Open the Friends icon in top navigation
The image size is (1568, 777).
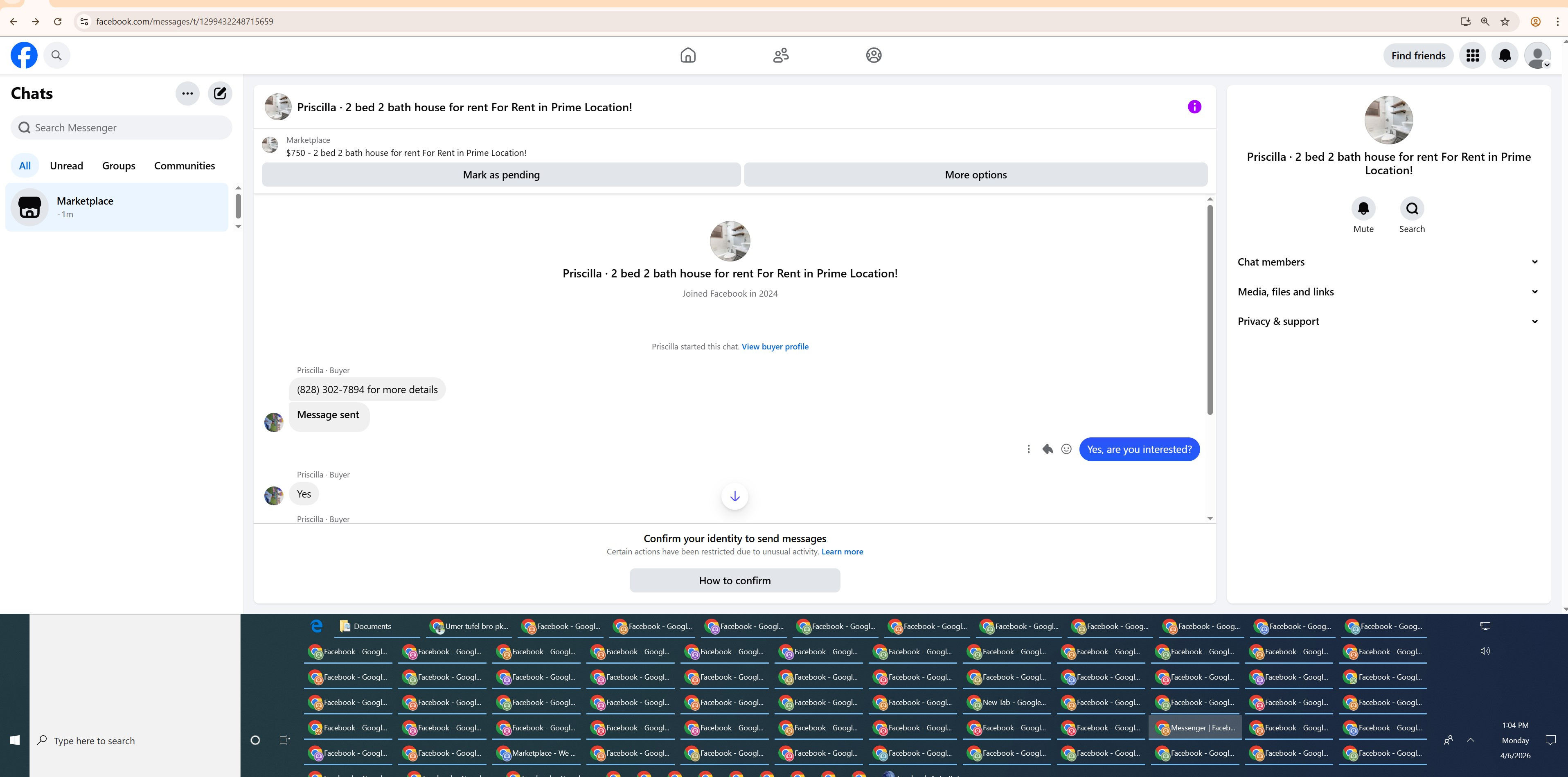[x=781, y=55]
